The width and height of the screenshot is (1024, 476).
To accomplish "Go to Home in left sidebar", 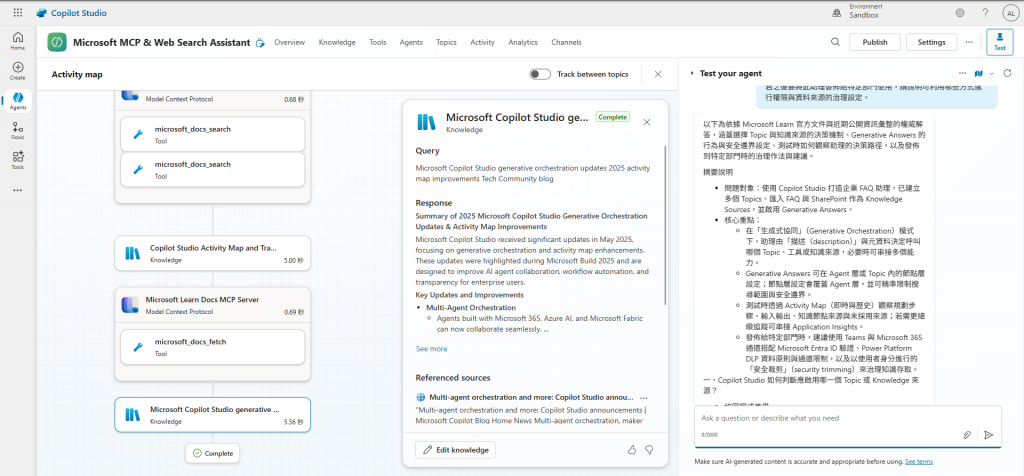I will tap(18, 41).
